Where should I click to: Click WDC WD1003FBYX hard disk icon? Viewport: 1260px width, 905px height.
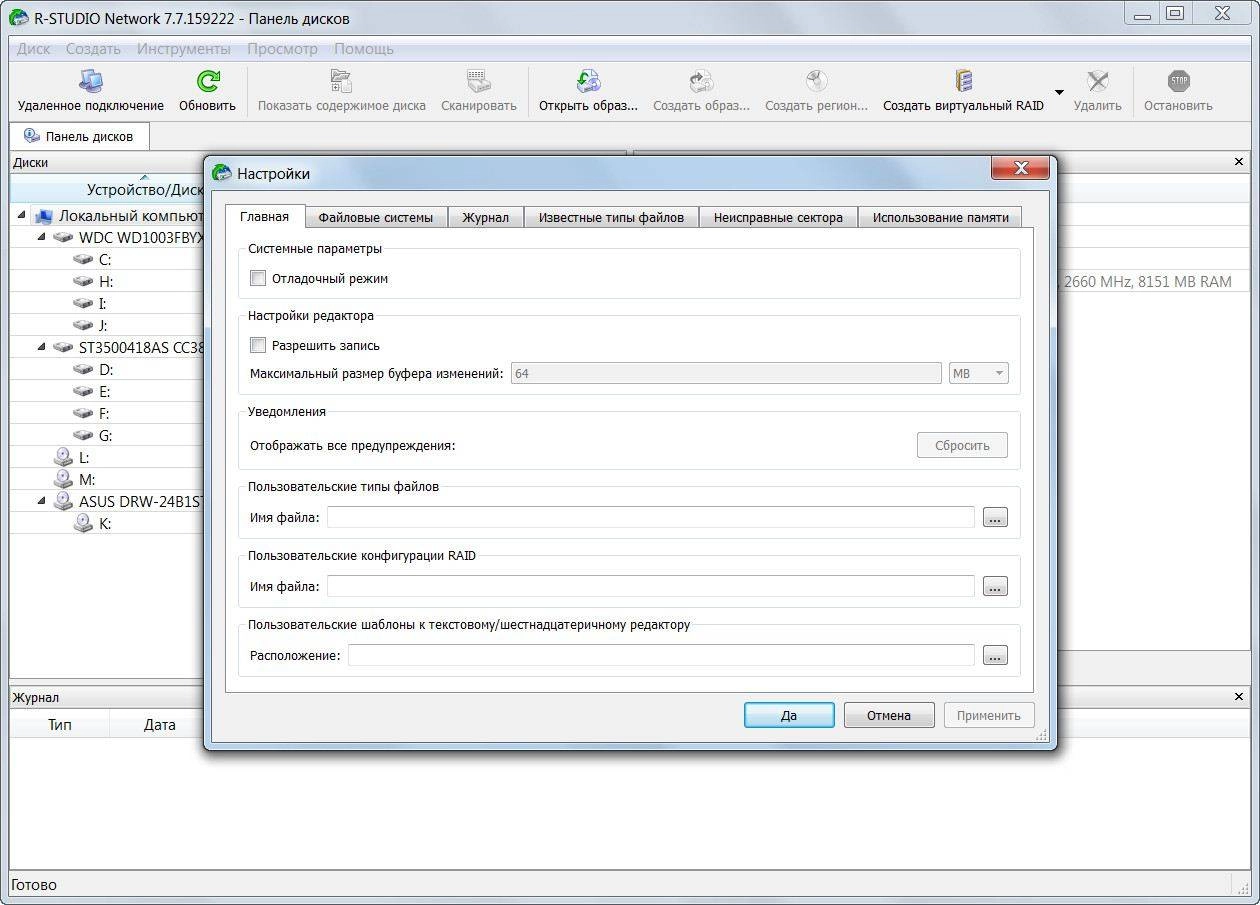[63, 237]
